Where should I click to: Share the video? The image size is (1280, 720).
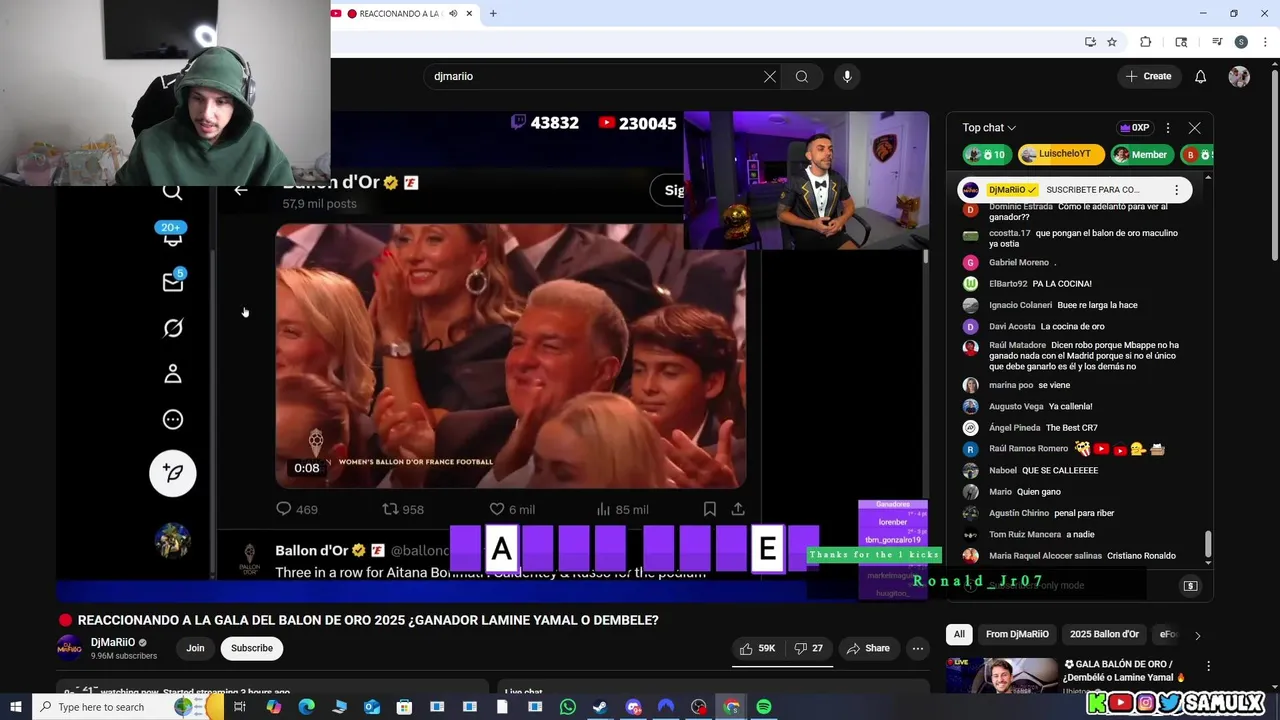pyautogui.click(x=868, y=648)
